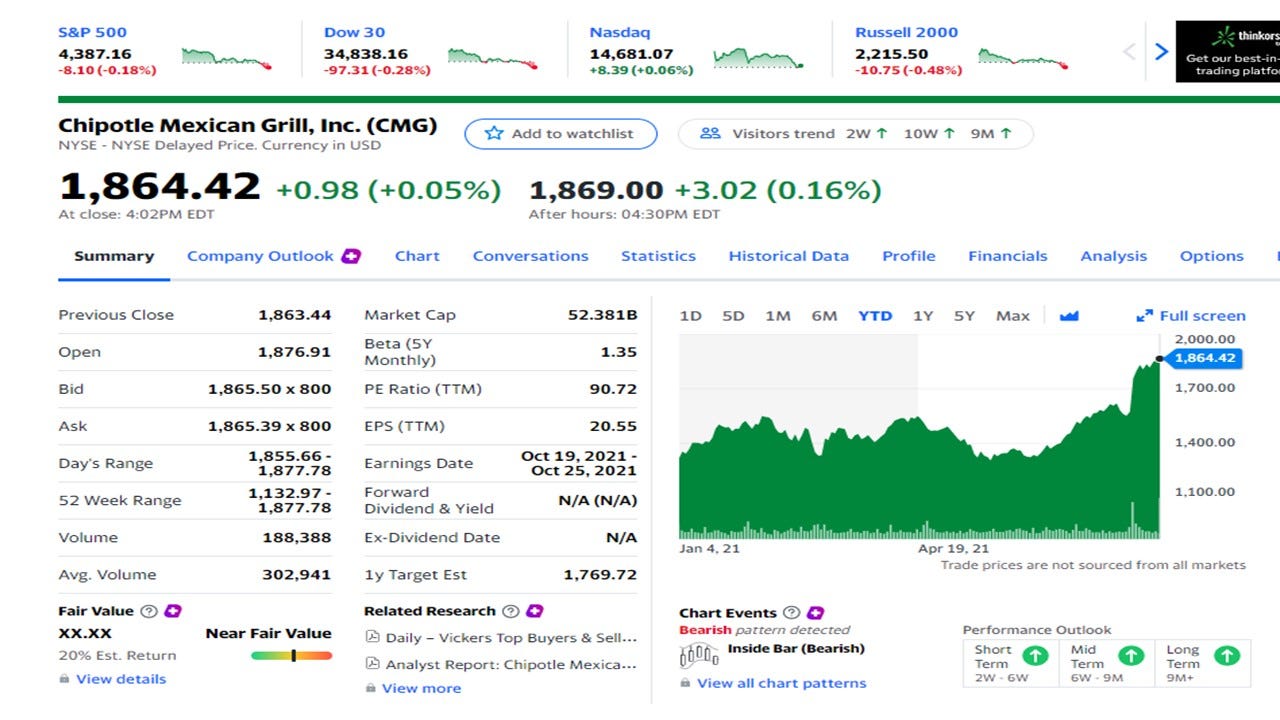
Task: Click the purple premium badge beside Fair Value
Action: coord(173,611)
